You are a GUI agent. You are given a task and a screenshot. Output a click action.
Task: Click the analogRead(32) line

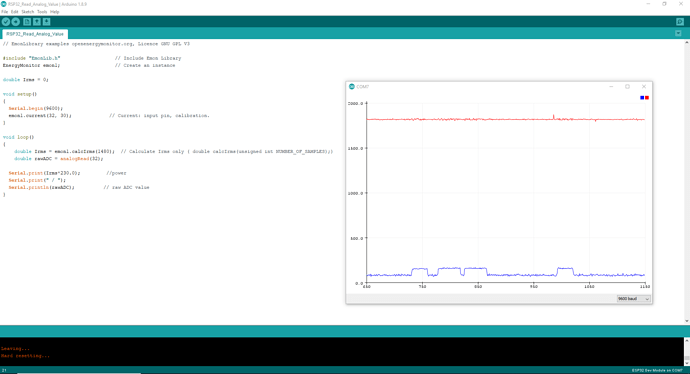pyautogui.click(x=59, y=158)
